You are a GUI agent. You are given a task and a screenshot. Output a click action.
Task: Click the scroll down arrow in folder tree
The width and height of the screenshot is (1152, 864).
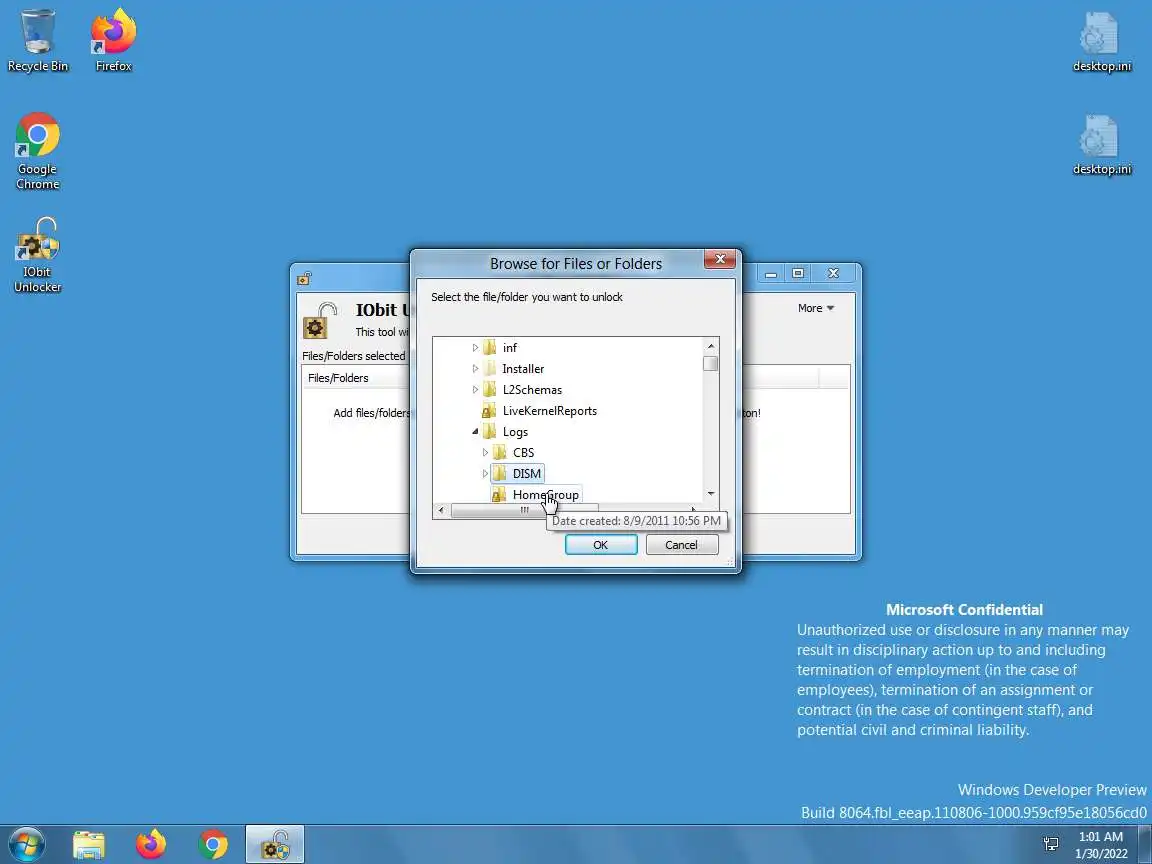(710, 494)
